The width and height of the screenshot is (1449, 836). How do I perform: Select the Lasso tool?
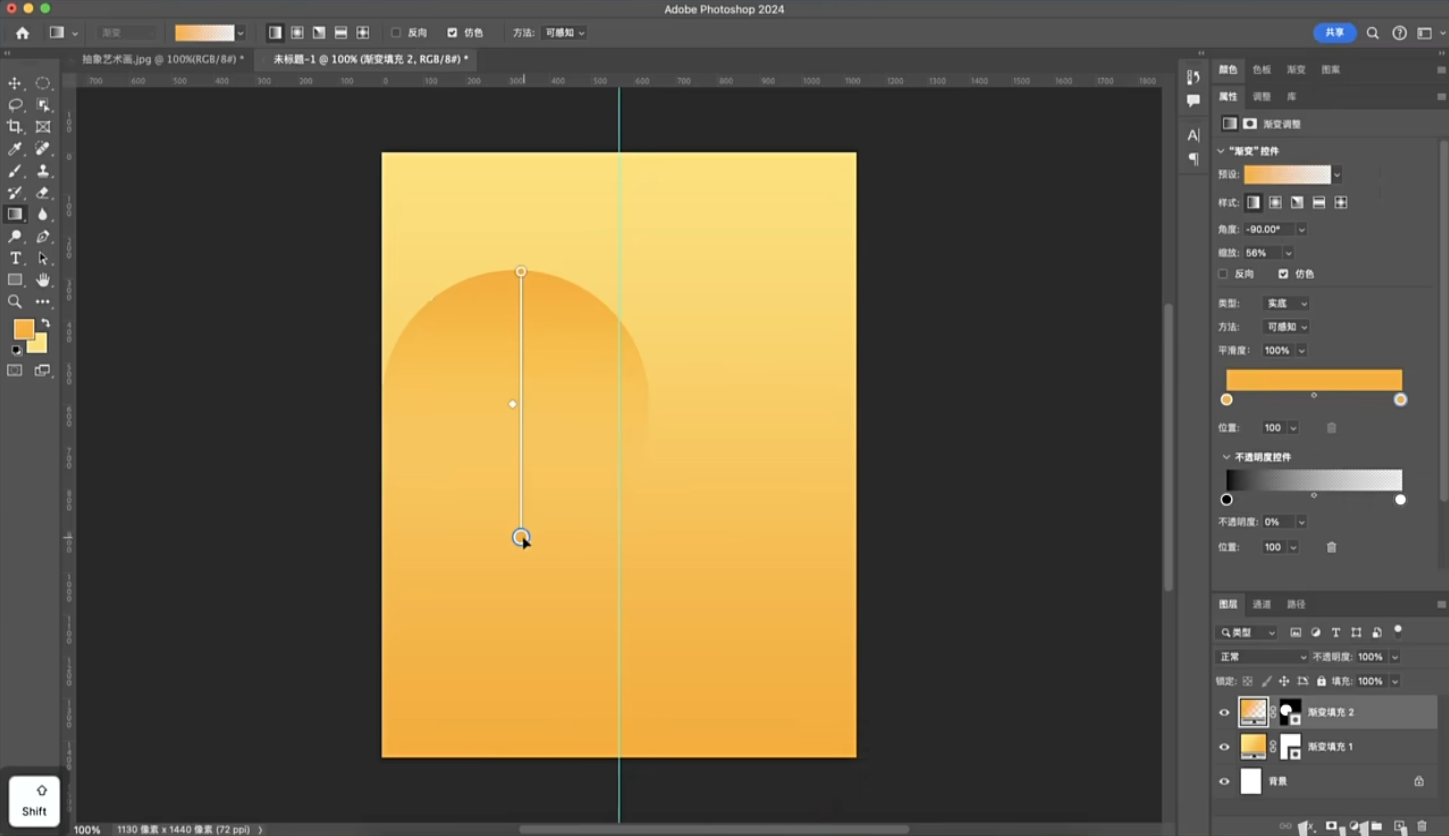pos(15,105)
